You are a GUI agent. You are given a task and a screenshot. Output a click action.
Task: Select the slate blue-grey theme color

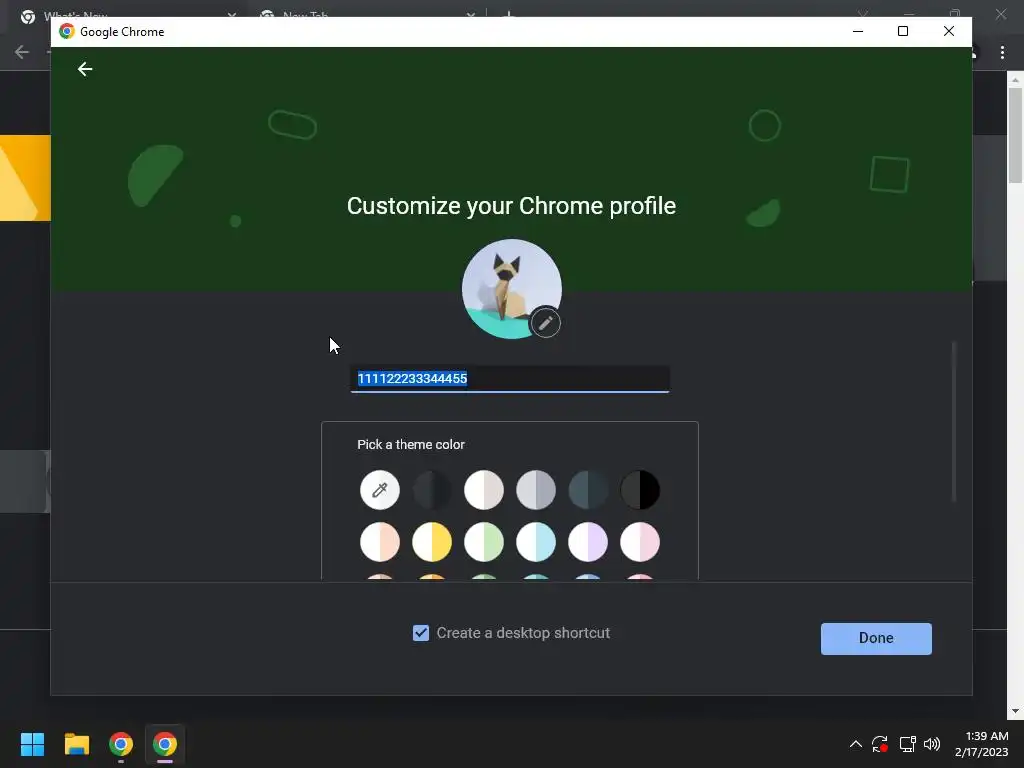(588, 489)
